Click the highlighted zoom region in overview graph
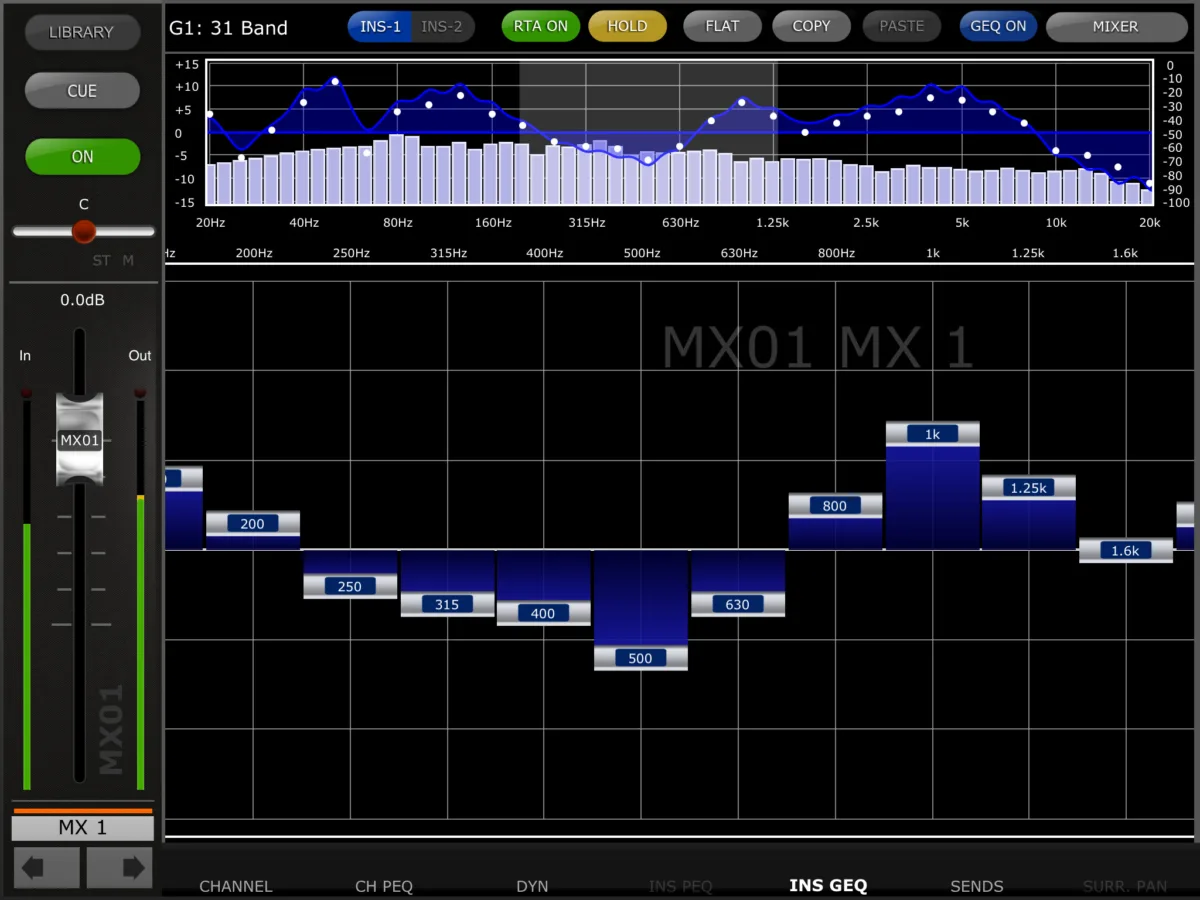This screenshot has height=900, width=1200. pyautogui.click(x=648, y=133)
